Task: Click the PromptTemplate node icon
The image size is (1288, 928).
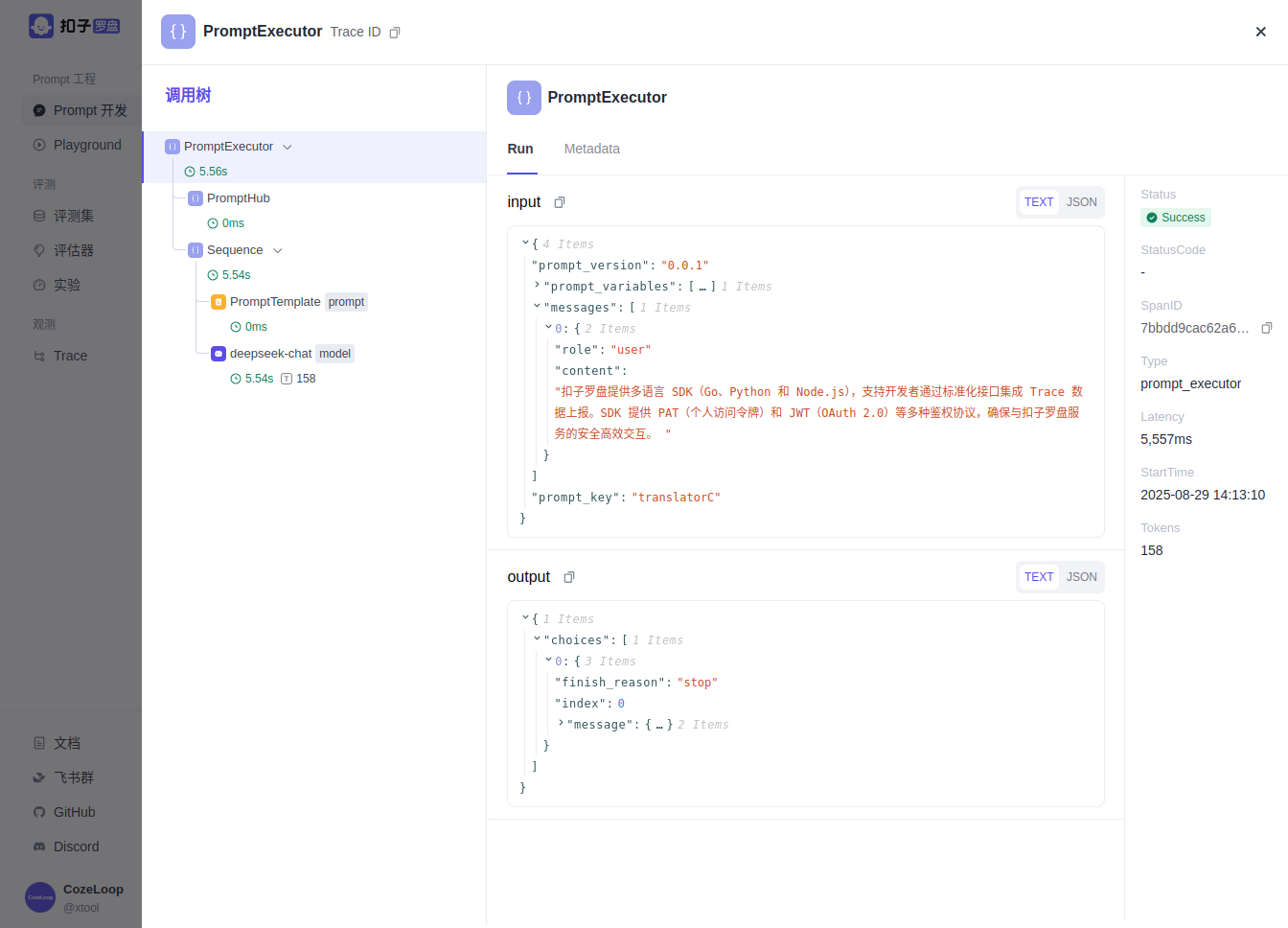Action: pyautogui.click(x=218, y=302)
